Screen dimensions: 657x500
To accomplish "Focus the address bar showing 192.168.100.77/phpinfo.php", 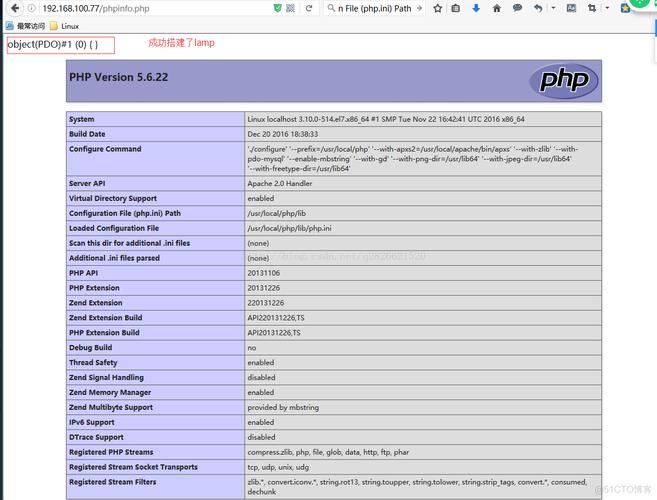I will pos(155,8).
